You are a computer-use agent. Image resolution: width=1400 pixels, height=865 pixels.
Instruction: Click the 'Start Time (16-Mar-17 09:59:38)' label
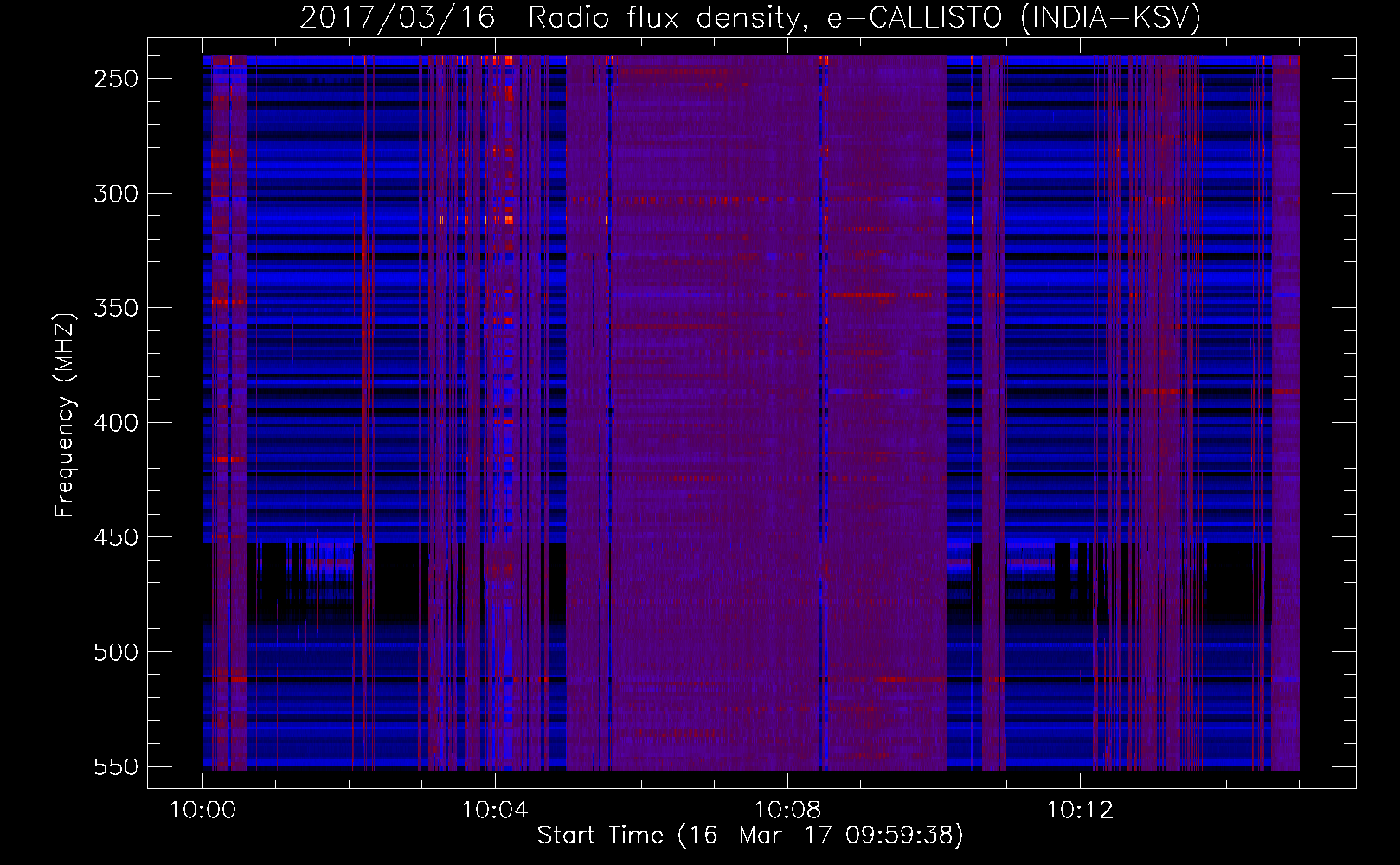[750, 835]
